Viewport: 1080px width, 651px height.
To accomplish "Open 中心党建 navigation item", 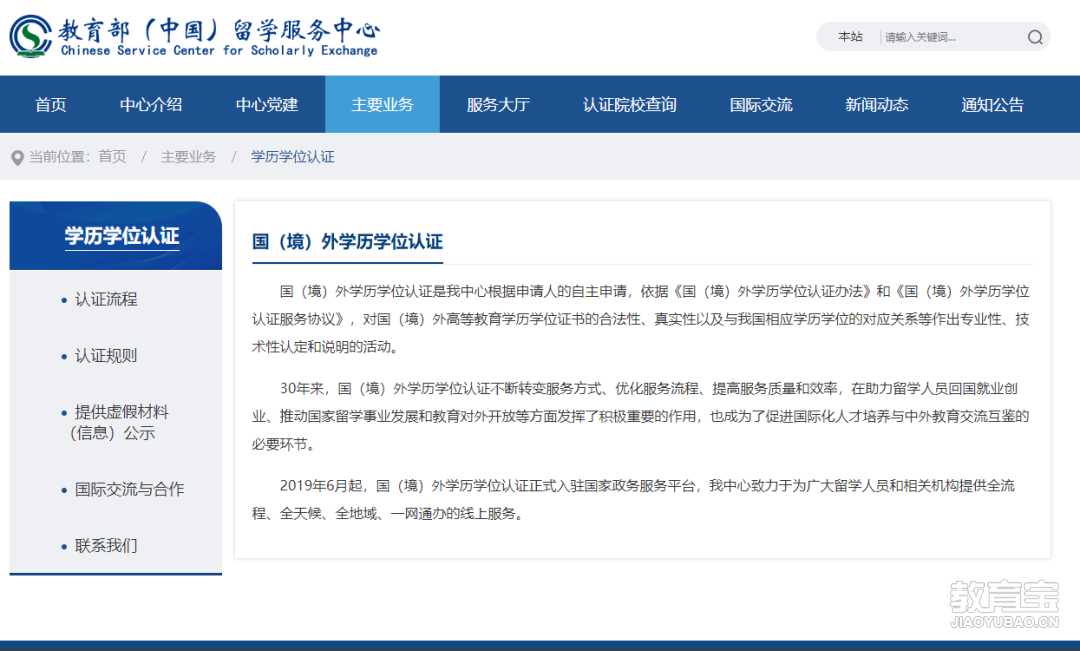I will coord(267,105).
